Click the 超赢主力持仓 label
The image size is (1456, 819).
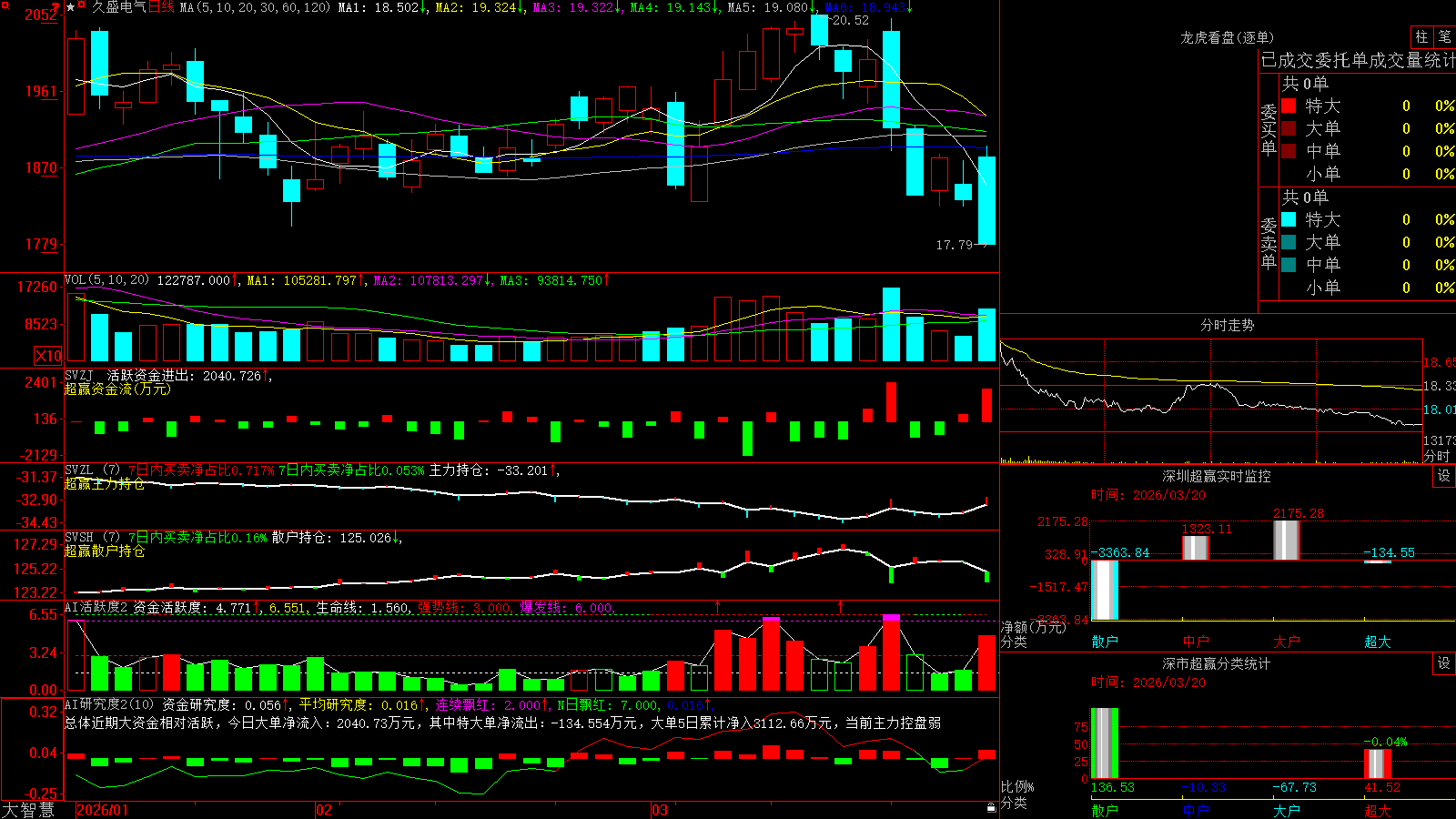105,483
